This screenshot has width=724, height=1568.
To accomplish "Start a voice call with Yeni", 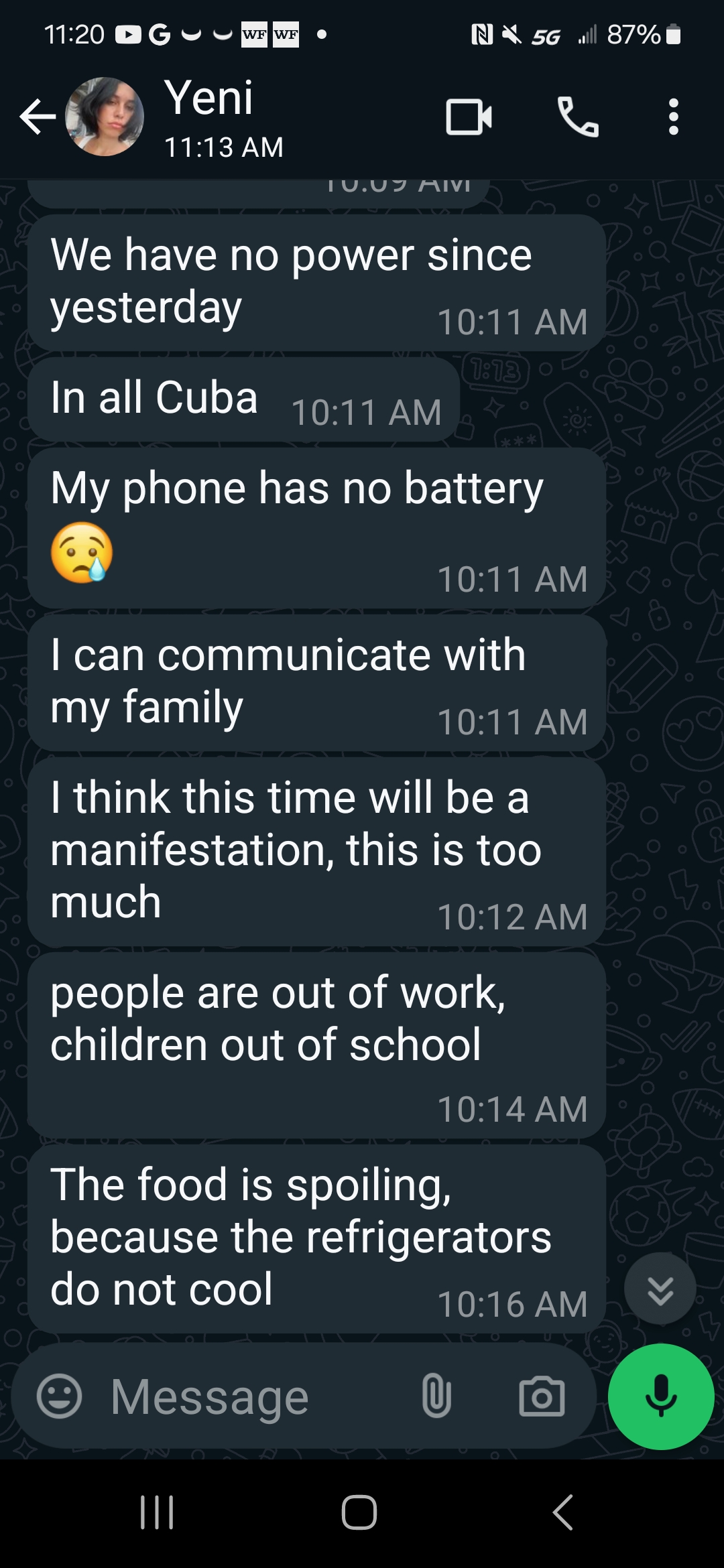I will tap(578, 117).
